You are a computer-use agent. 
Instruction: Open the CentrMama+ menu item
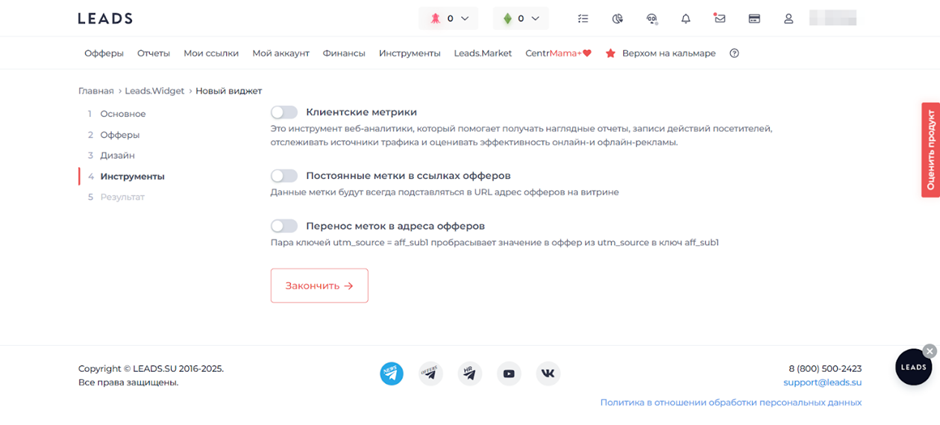(x=558, y=53)
